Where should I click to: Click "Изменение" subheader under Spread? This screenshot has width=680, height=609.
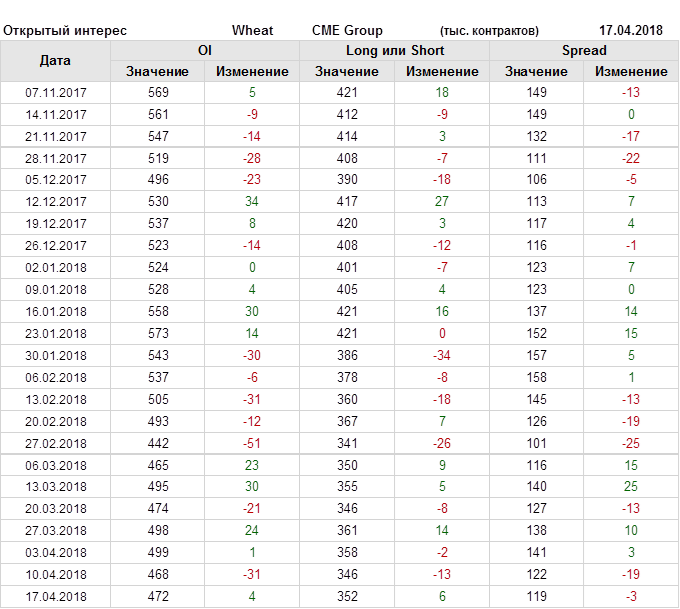coord(631,71)
